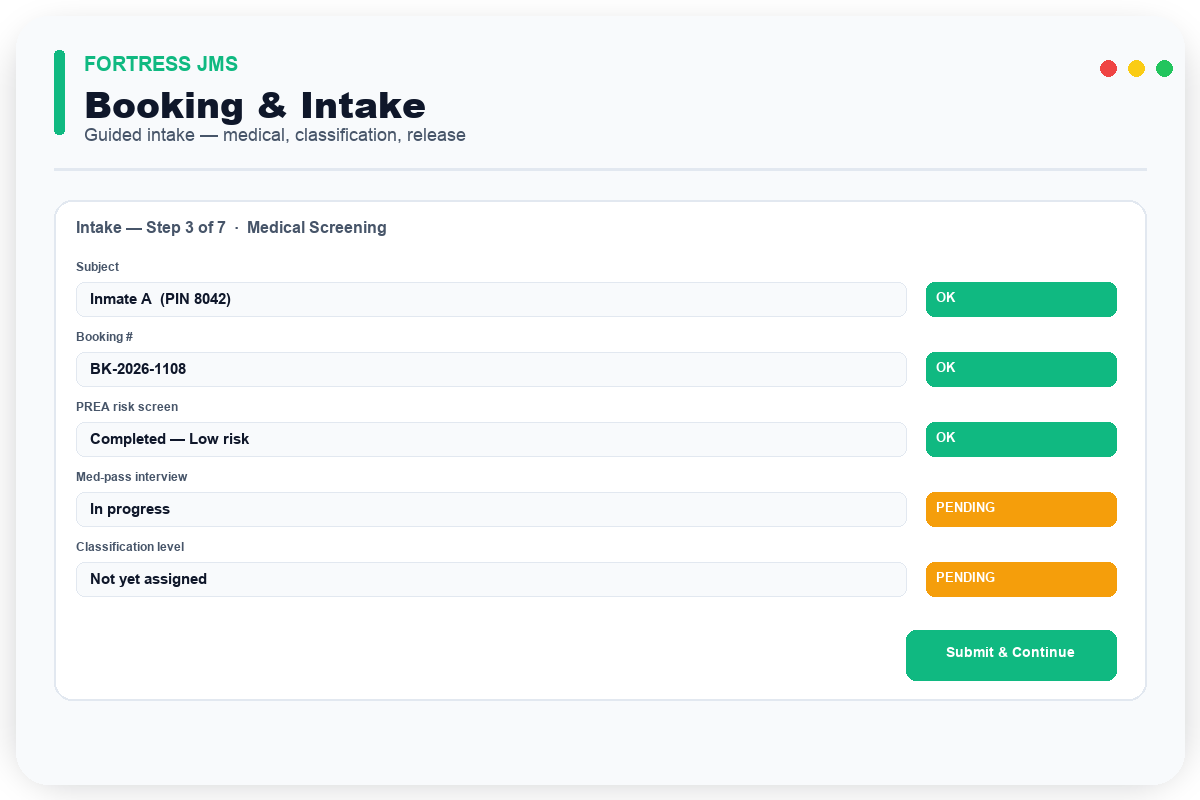Click the green window dot
This screenshot has width=1200, height=800.
pos(1164,68)
